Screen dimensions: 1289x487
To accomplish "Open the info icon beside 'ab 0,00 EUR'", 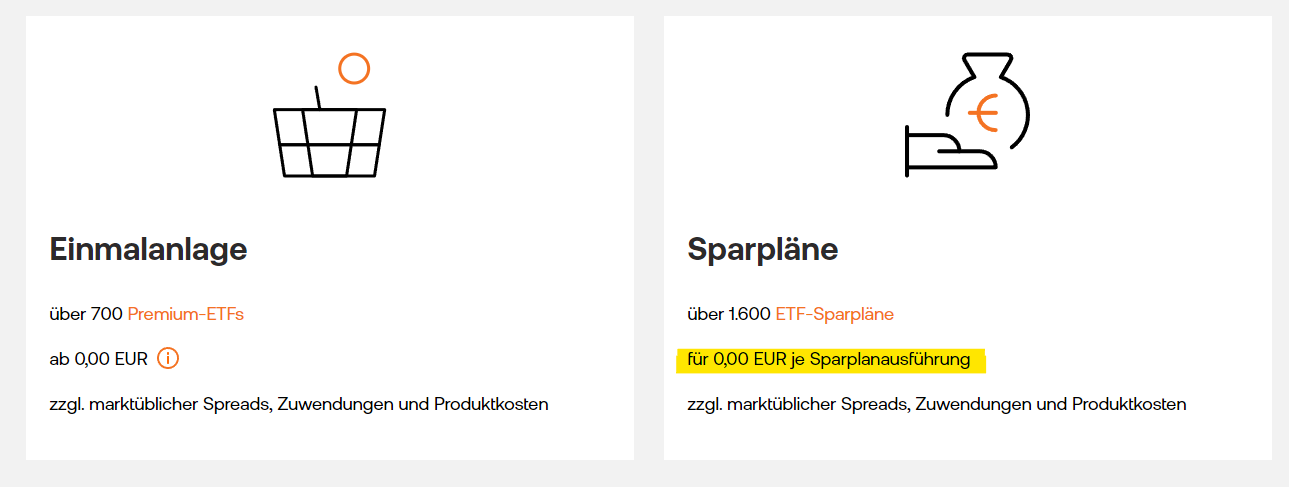I will (168, 358).
